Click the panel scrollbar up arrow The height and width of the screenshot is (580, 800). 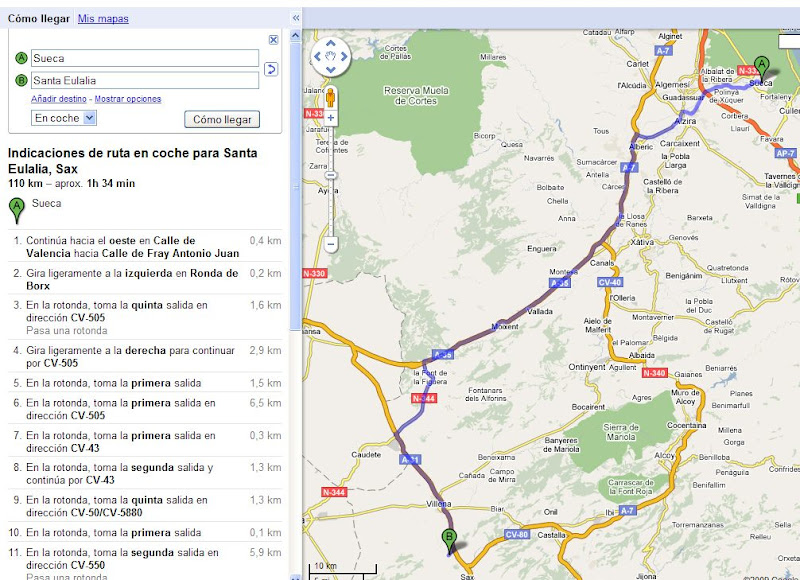pos(295,36)
